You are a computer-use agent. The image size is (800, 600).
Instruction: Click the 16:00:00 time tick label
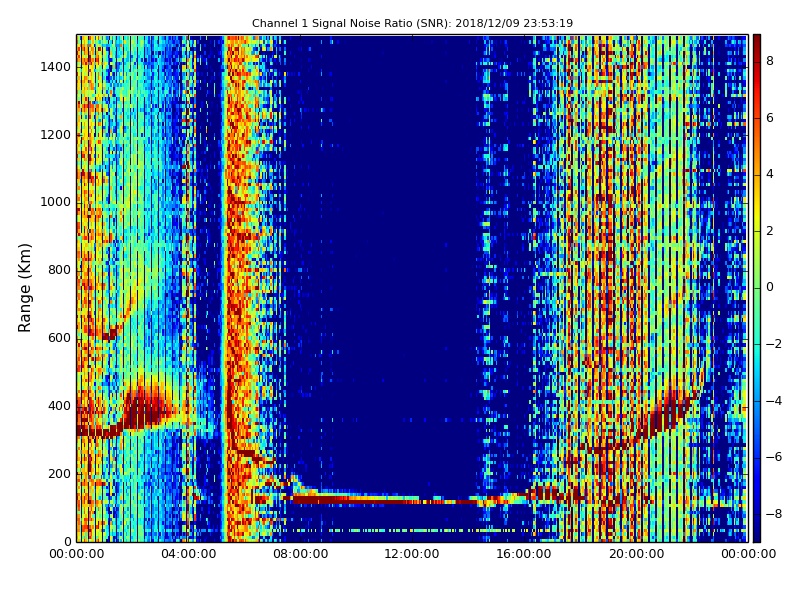tap(524, 554)
